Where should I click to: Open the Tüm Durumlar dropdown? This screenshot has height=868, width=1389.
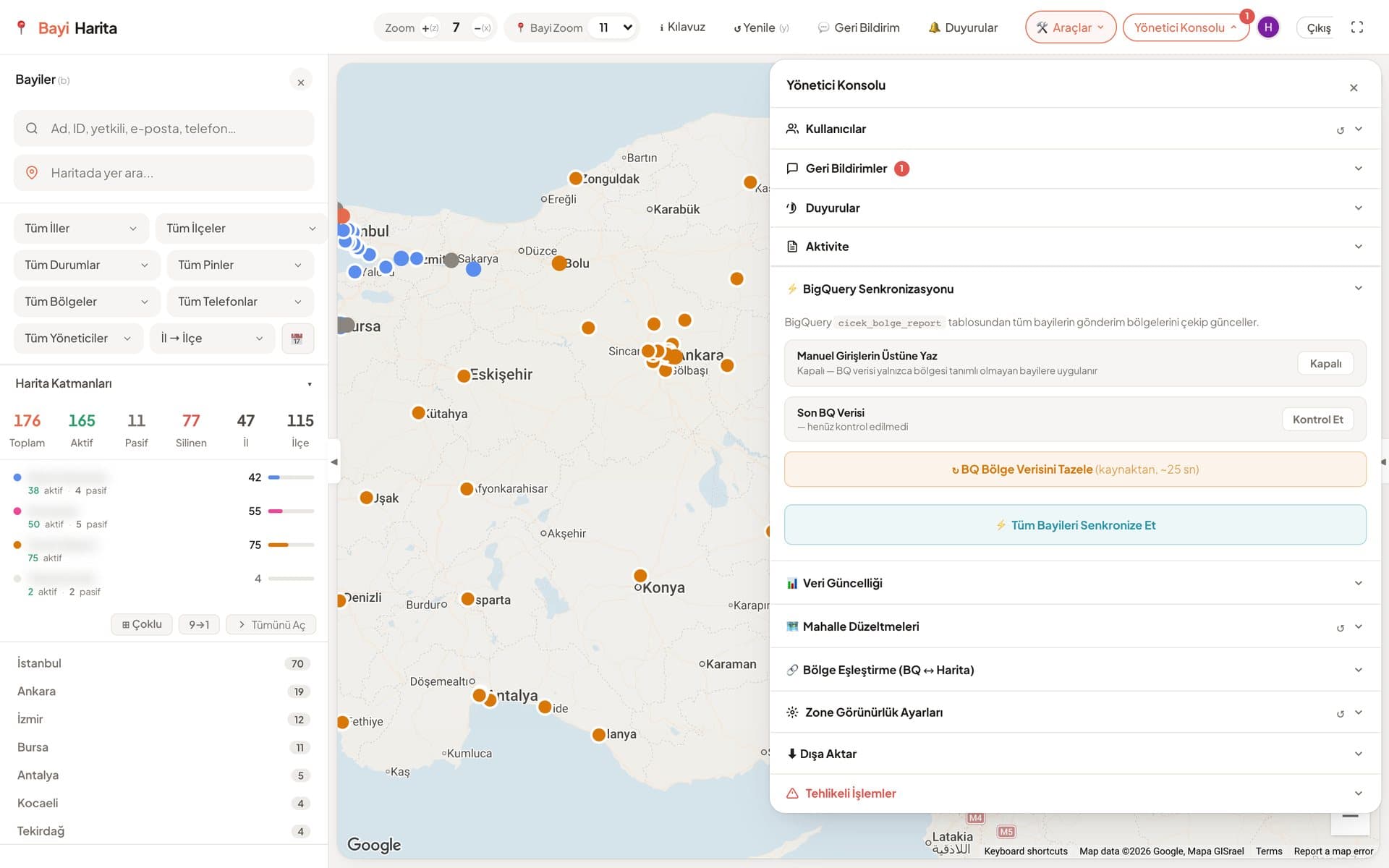click(87, 265)
